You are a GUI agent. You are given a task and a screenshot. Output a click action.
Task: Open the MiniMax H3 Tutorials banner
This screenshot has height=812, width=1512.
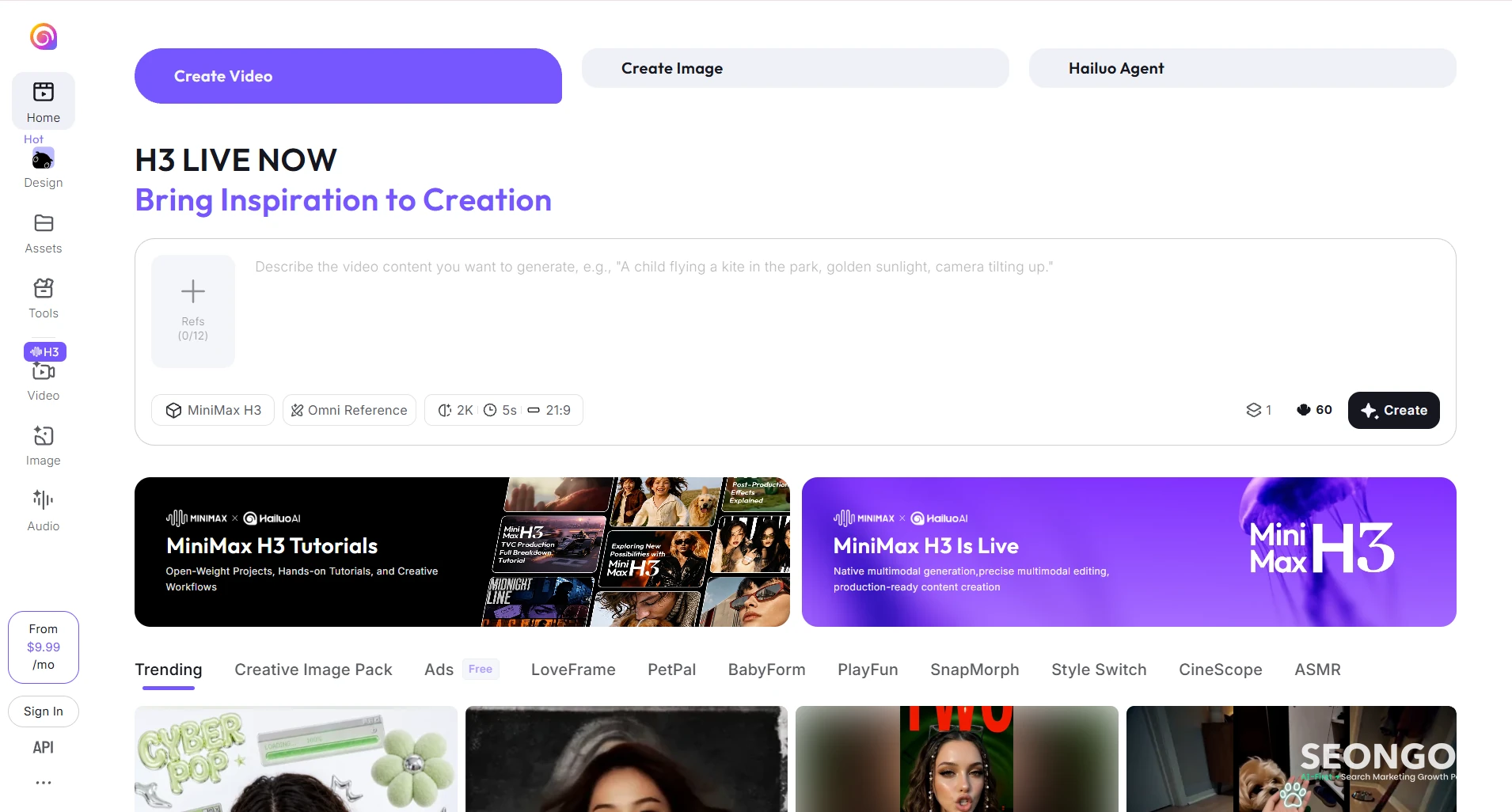[x=462, y=552]
